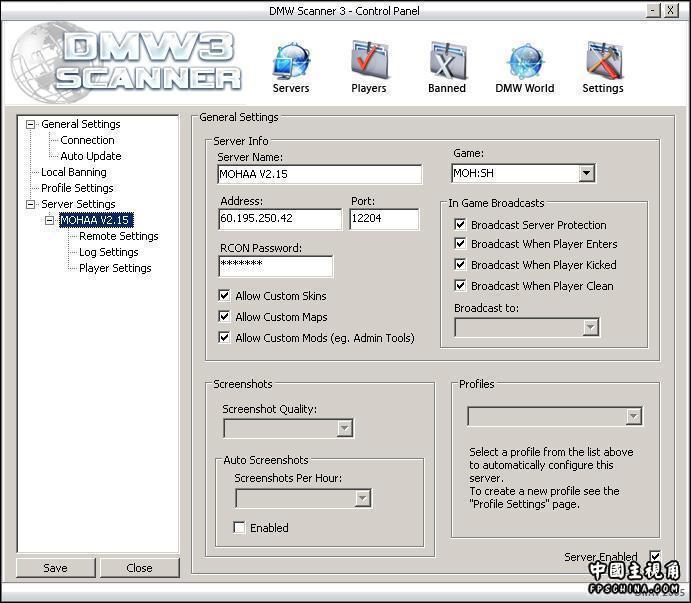Uncheck Broadcast When Player Enters
Screen dimensions: 691x603
460,243
